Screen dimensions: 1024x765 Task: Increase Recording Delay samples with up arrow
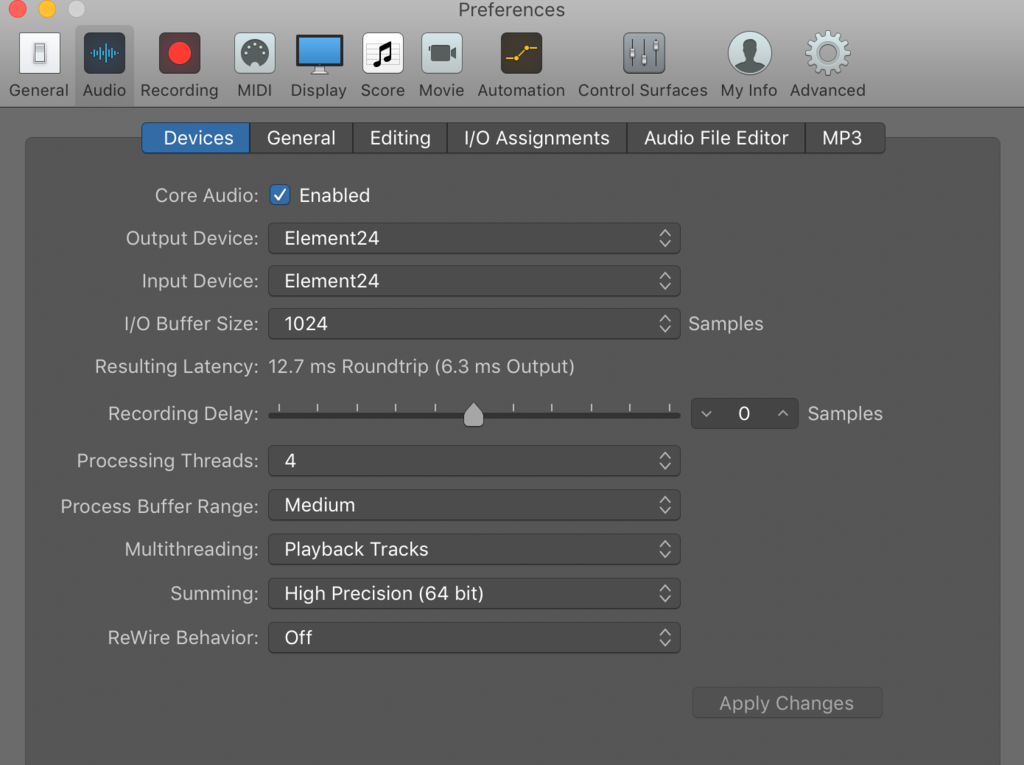(783, 414)
